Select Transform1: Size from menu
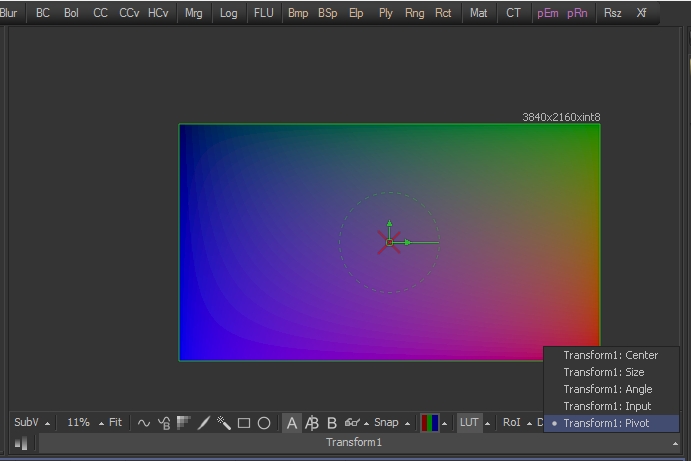 click(x=611, y=372)
